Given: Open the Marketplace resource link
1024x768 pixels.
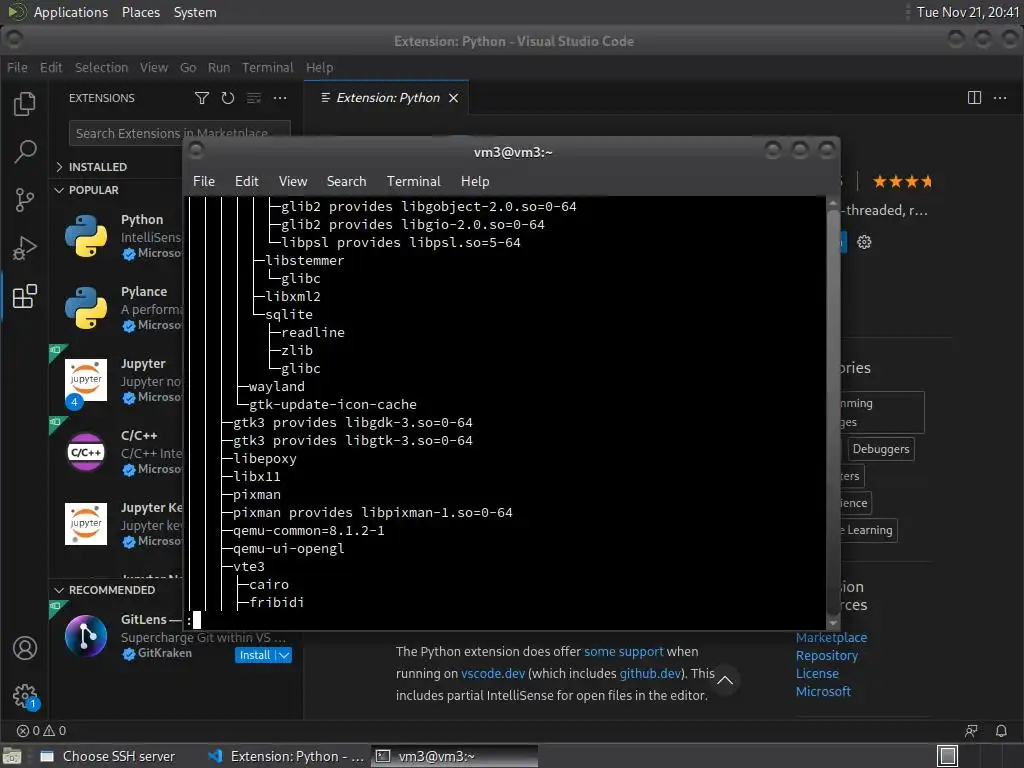Looking at the screenshot, I should click(x=831, y=637).
